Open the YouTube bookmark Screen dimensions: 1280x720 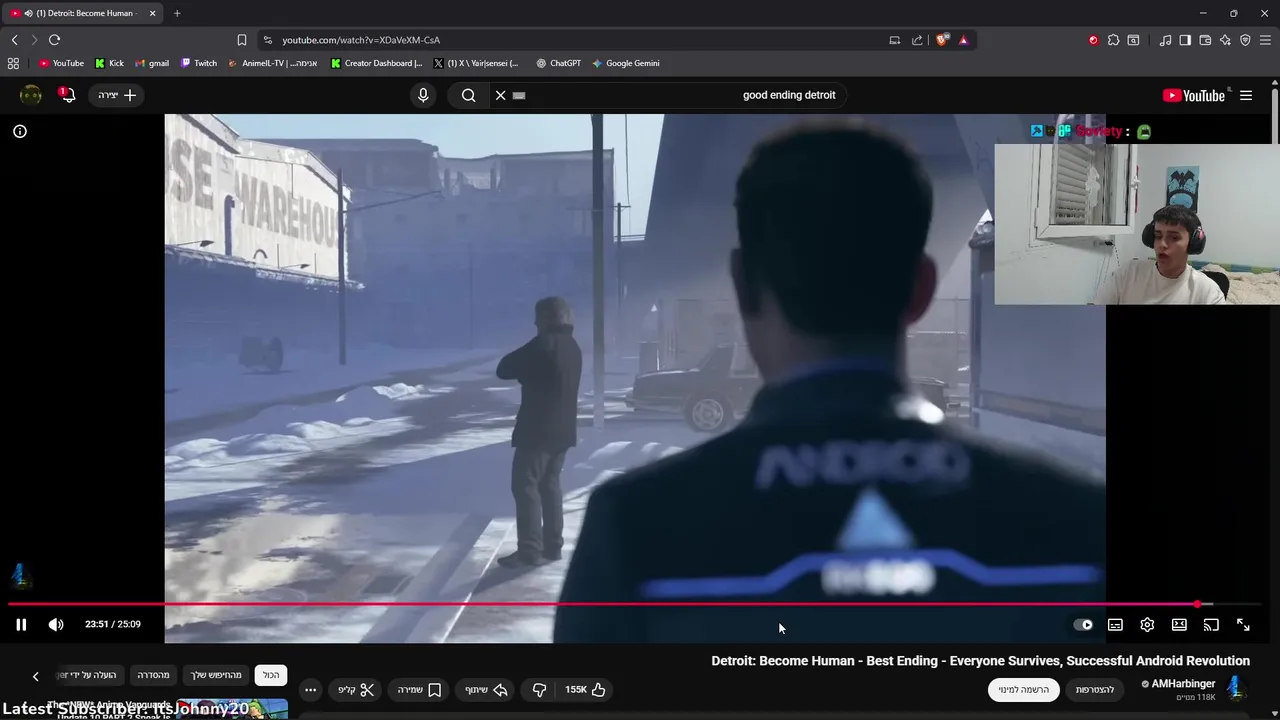coord(61,63)
